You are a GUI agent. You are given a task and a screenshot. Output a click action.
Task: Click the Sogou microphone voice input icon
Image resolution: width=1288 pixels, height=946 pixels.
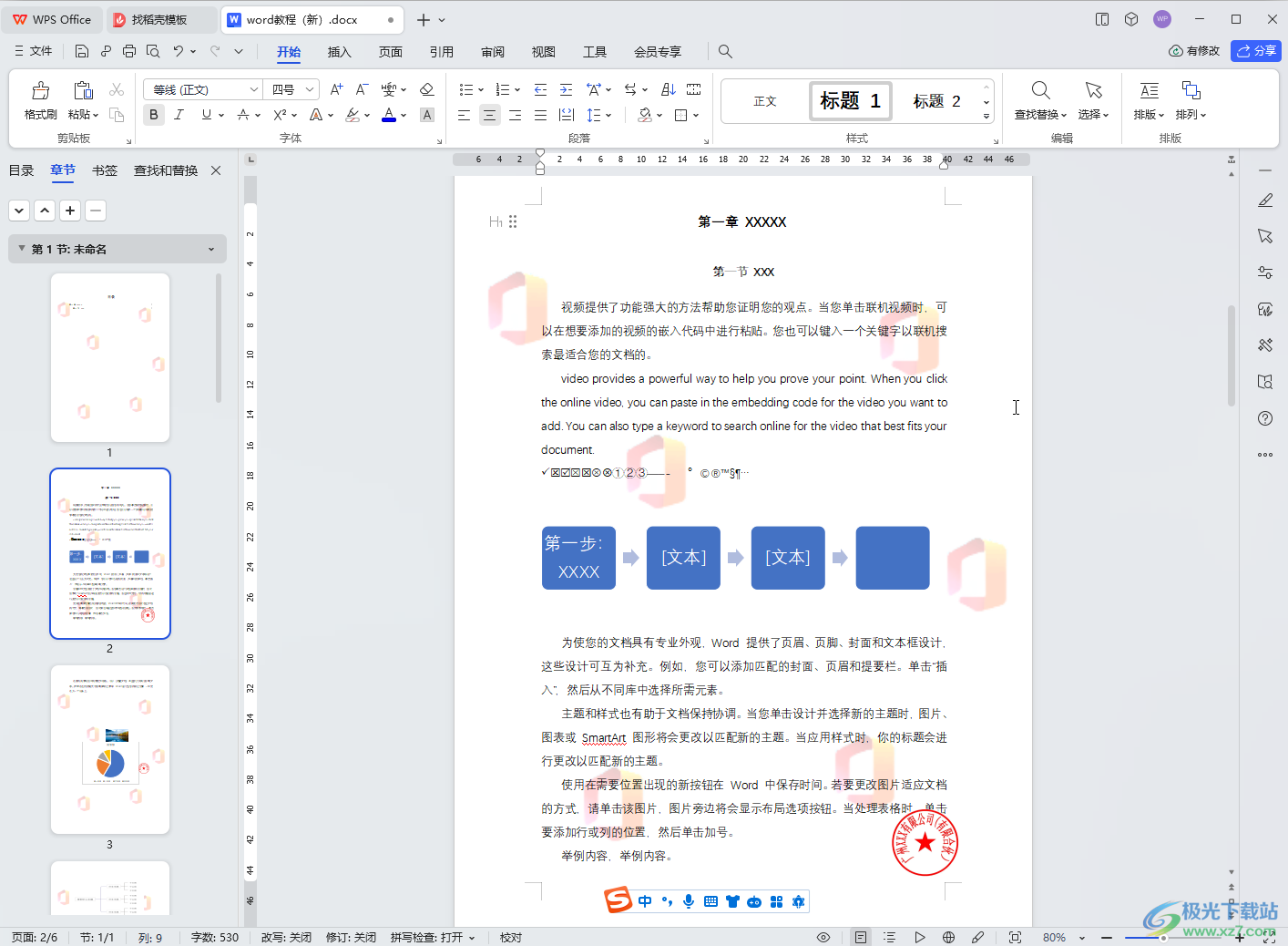click(689, 901)
